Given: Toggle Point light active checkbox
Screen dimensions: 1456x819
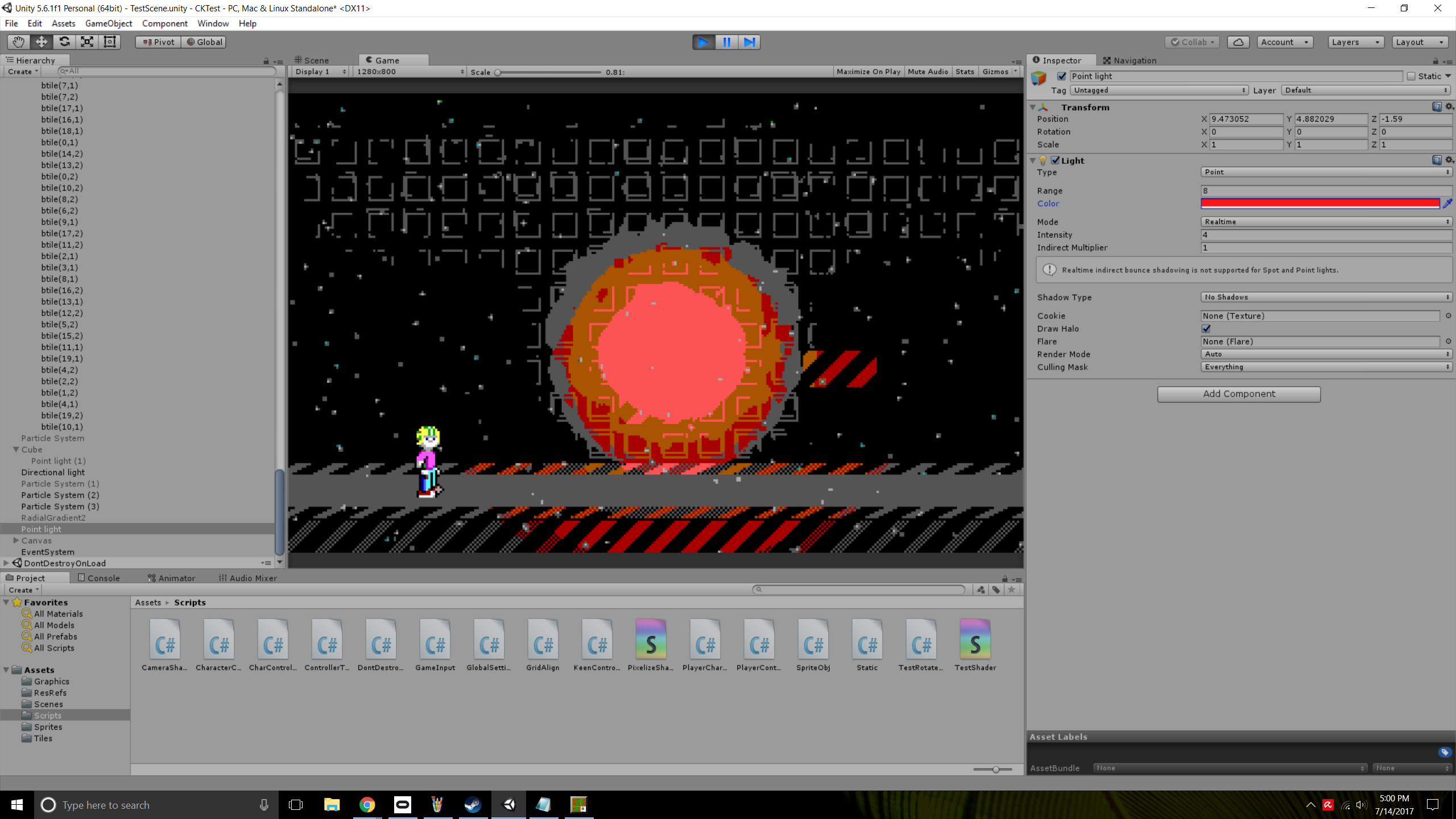Looking at the screenshot, I should 1061,76.
